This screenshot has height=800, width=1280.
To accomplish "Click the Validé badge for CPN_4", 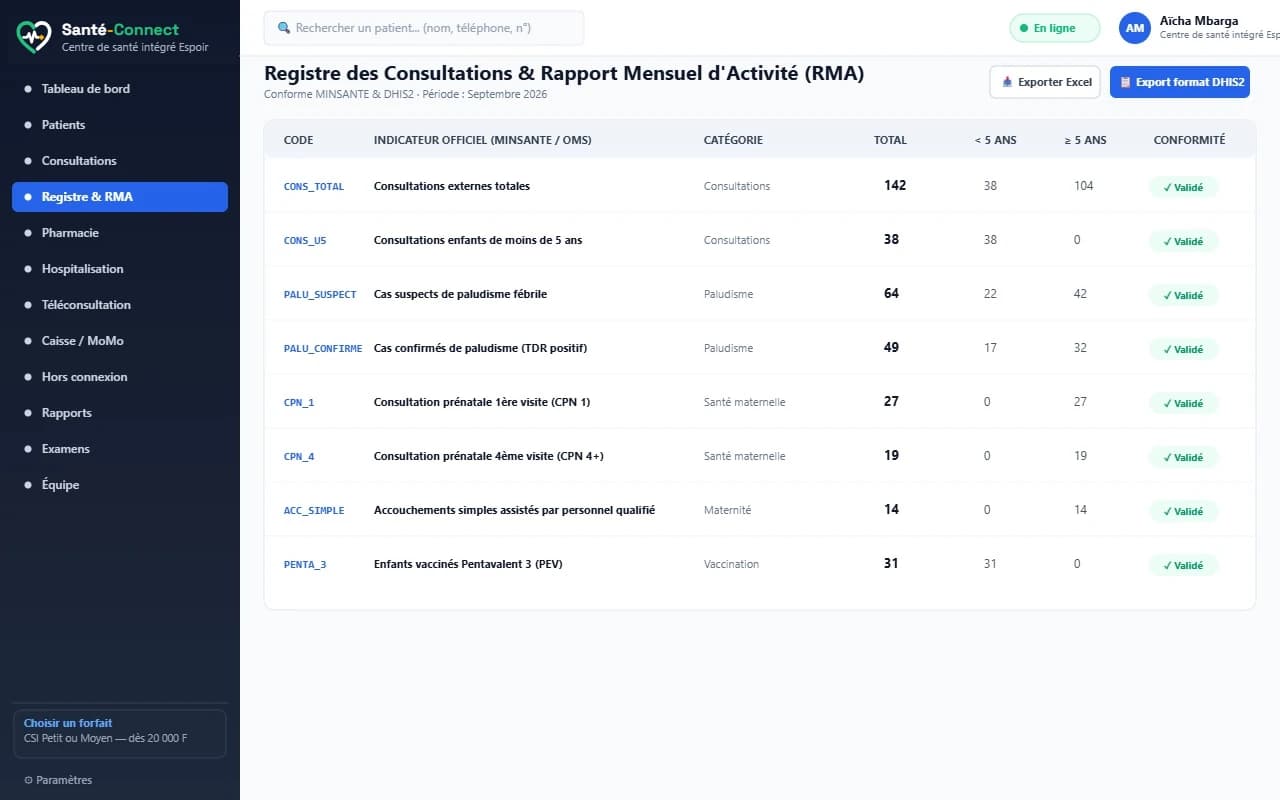I will pyautogui.click(x=1183, y=457).
